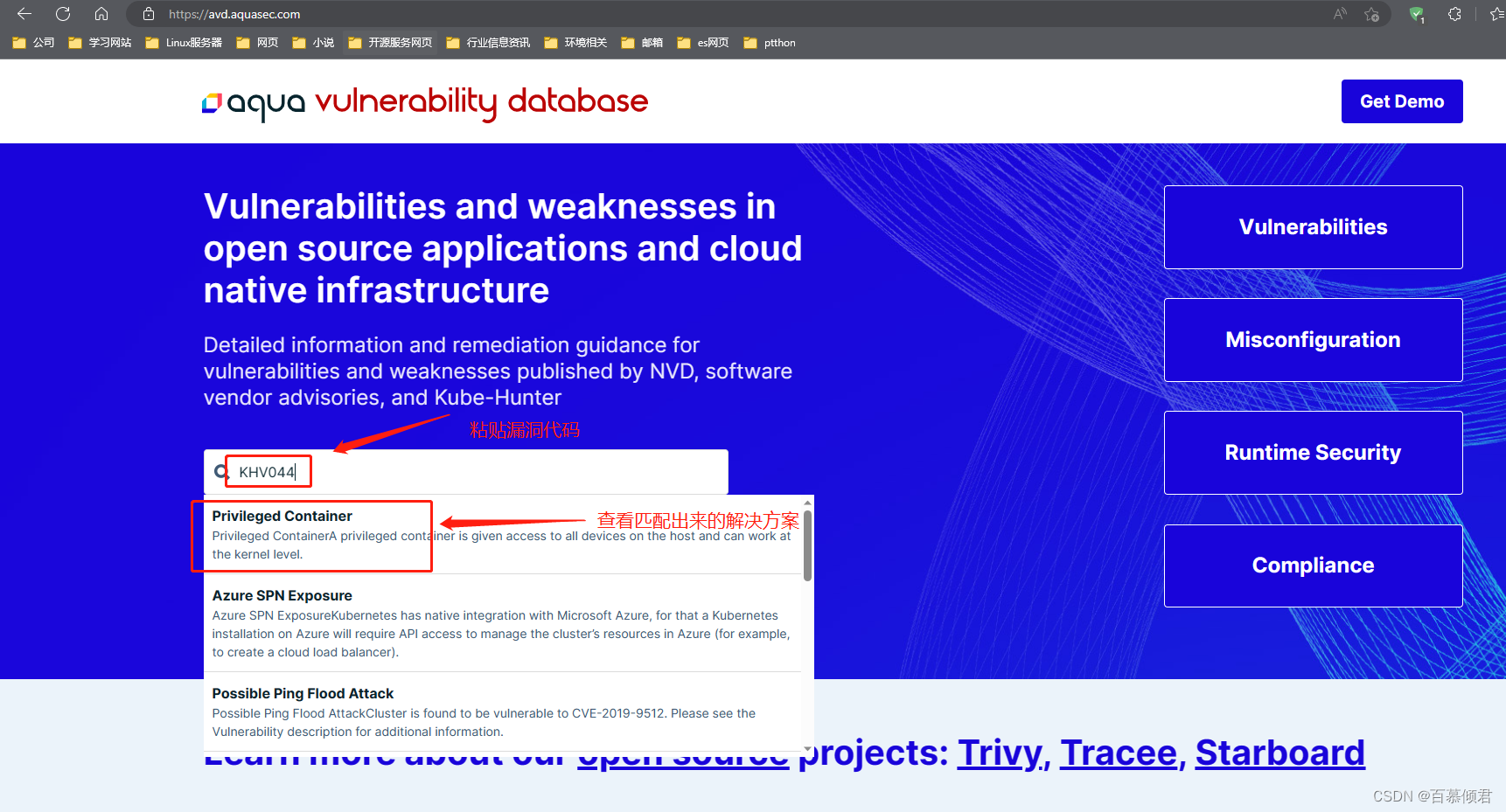Viewport: 1506px width, 812px height.
Task: Open the 开源服务网页 bookmark folder
Action: click(x=390, y=42)
